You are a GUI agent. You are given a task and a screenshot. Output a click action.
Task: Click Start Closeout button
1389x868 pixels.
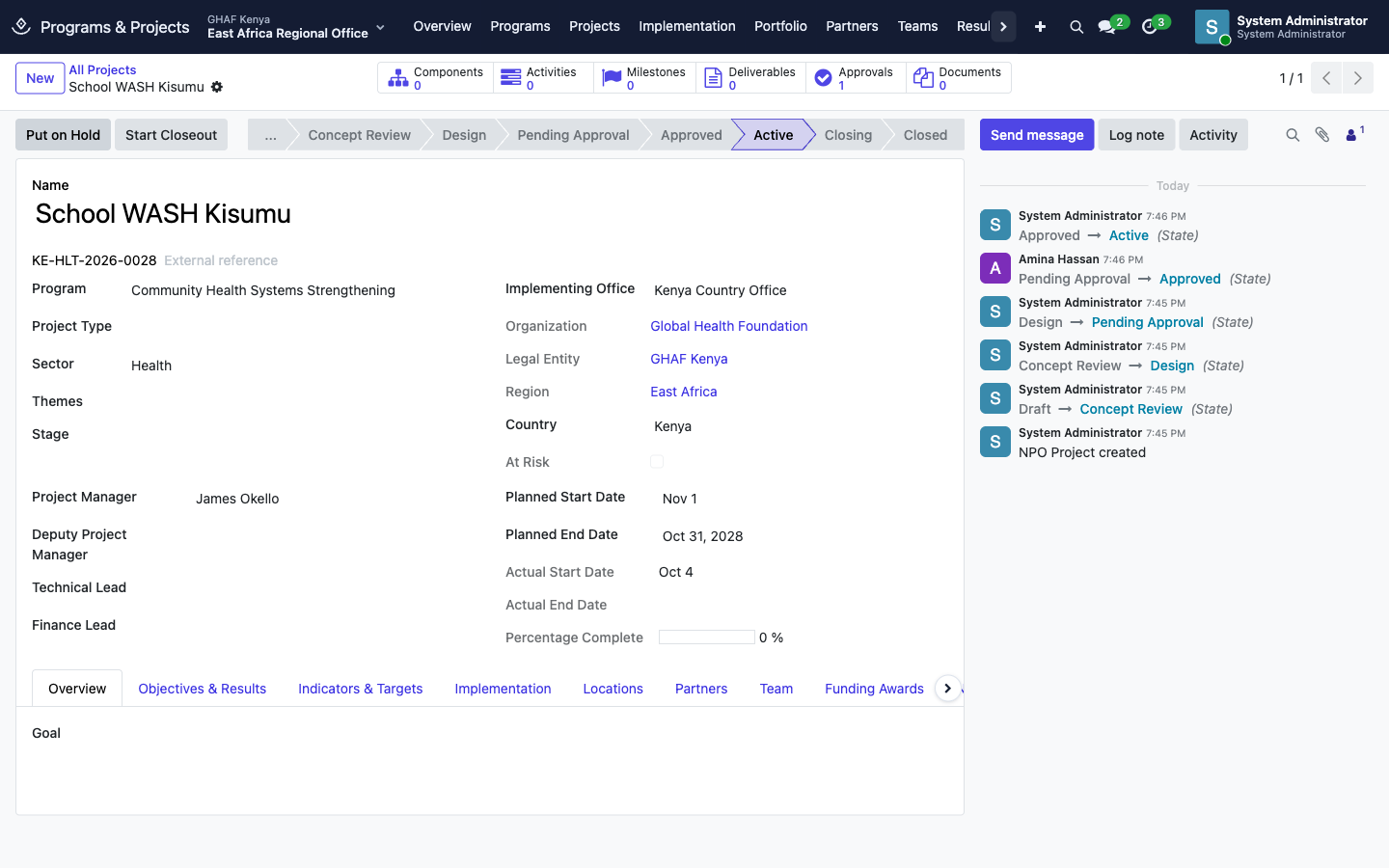tap(171, 135)
